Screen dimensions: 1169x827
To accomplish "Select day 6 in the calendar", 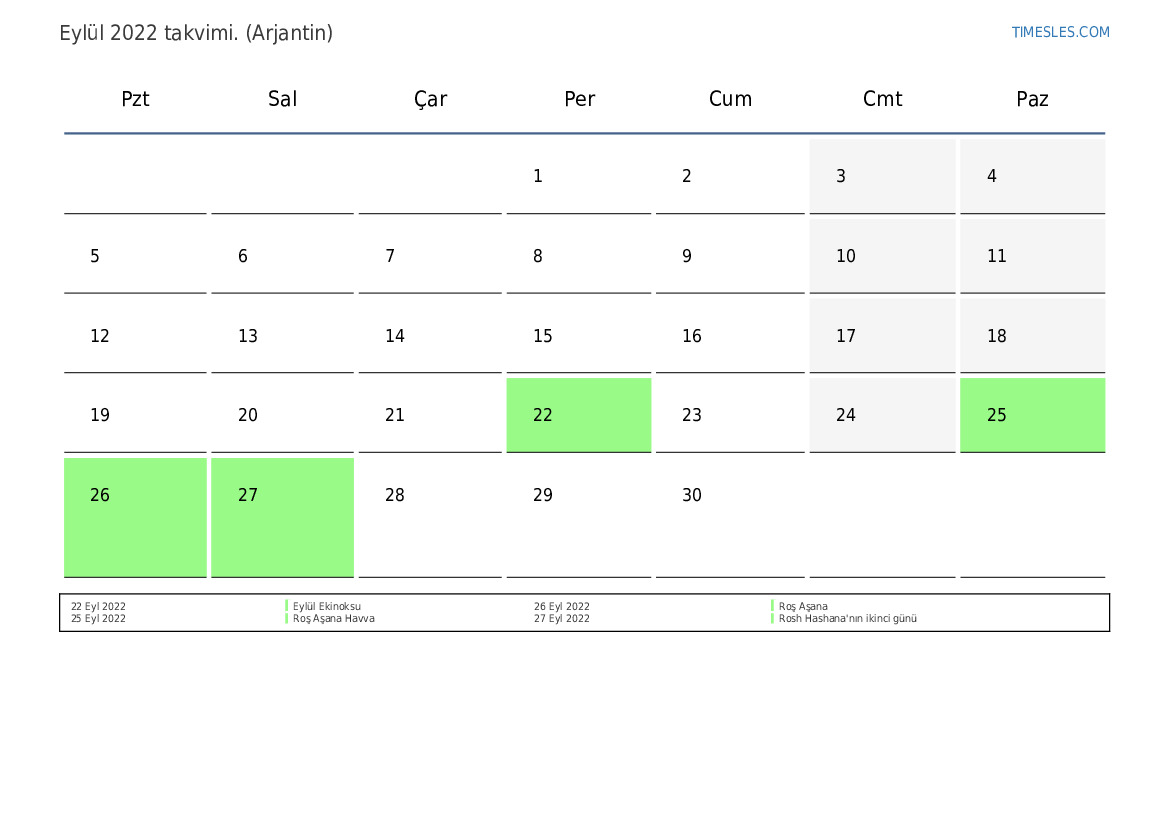I will click(x=283, y=256).
